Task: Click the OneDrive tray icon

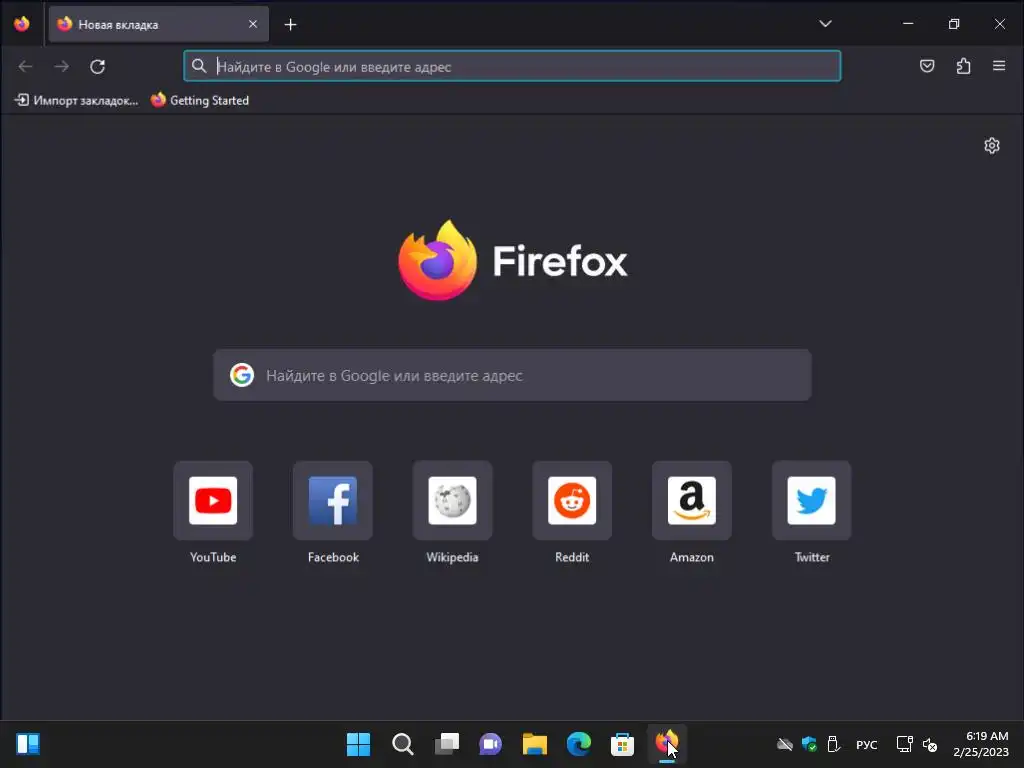Action: point(784,744)
